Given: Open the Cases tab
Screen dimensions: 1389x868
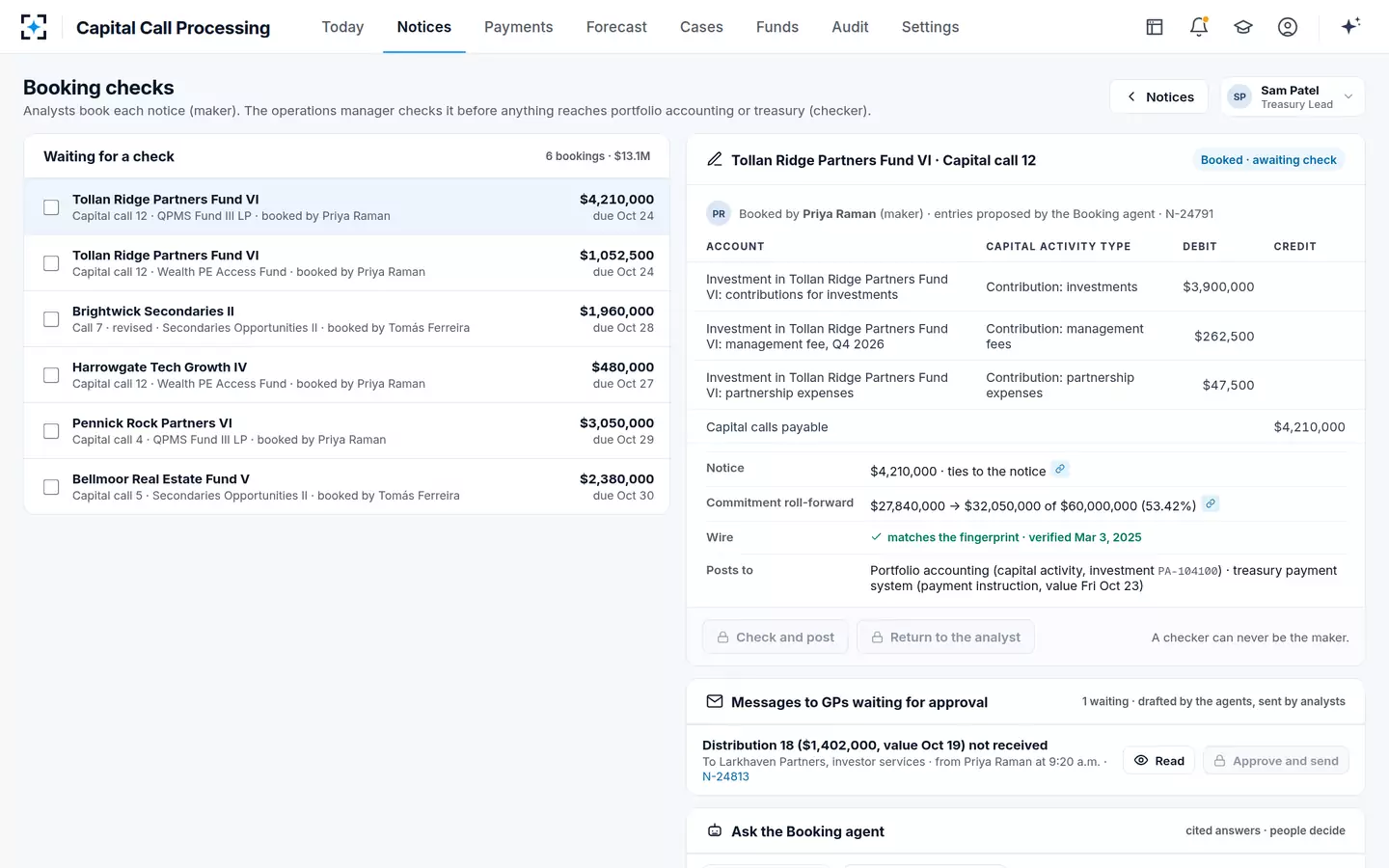Looking at the screenshot, I should pos(701,27).
